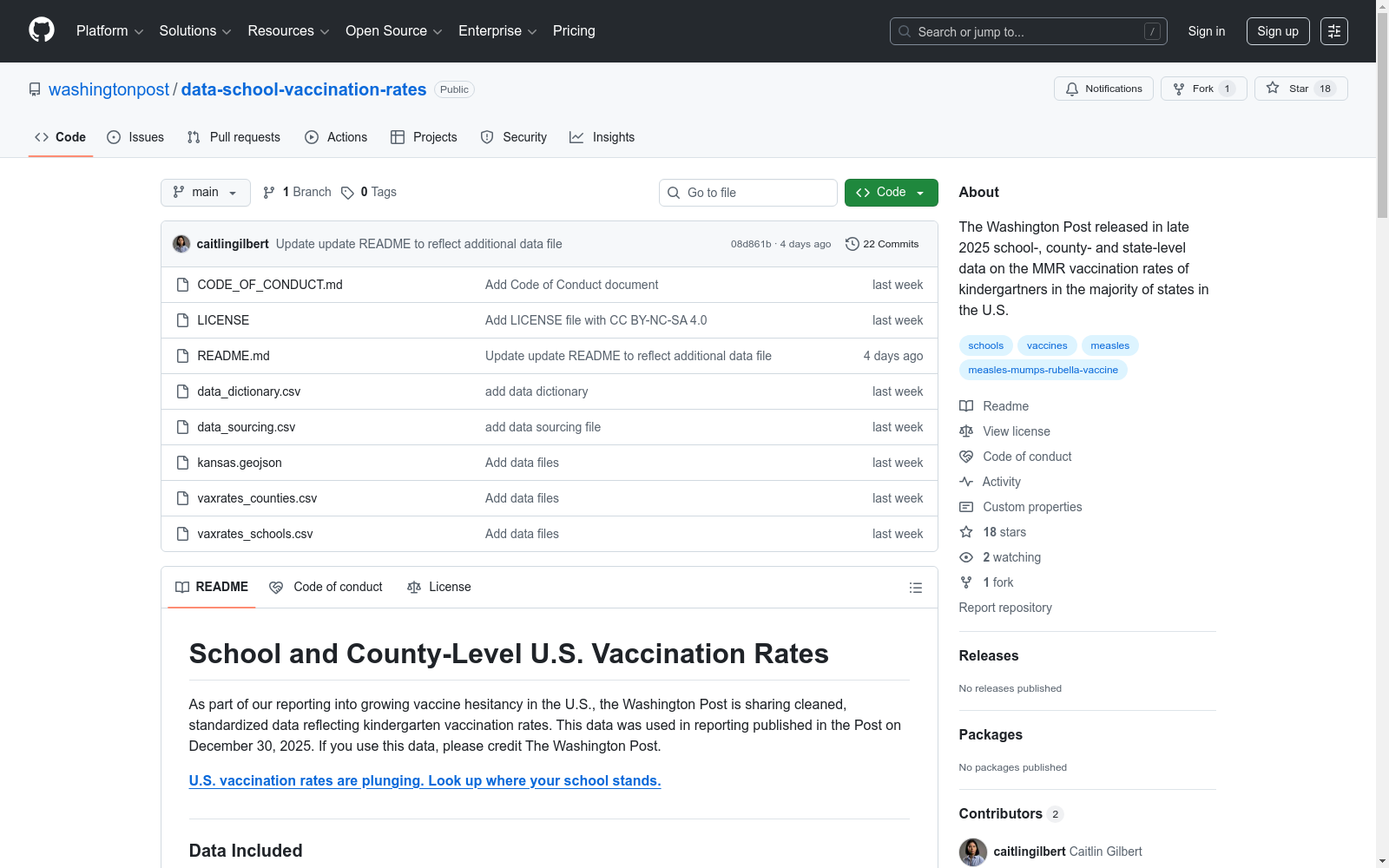This screenshot has width=1389, height=868.
Task: Click the file icon beside vaxrates_schools.csv
Action: pos(182,534)
